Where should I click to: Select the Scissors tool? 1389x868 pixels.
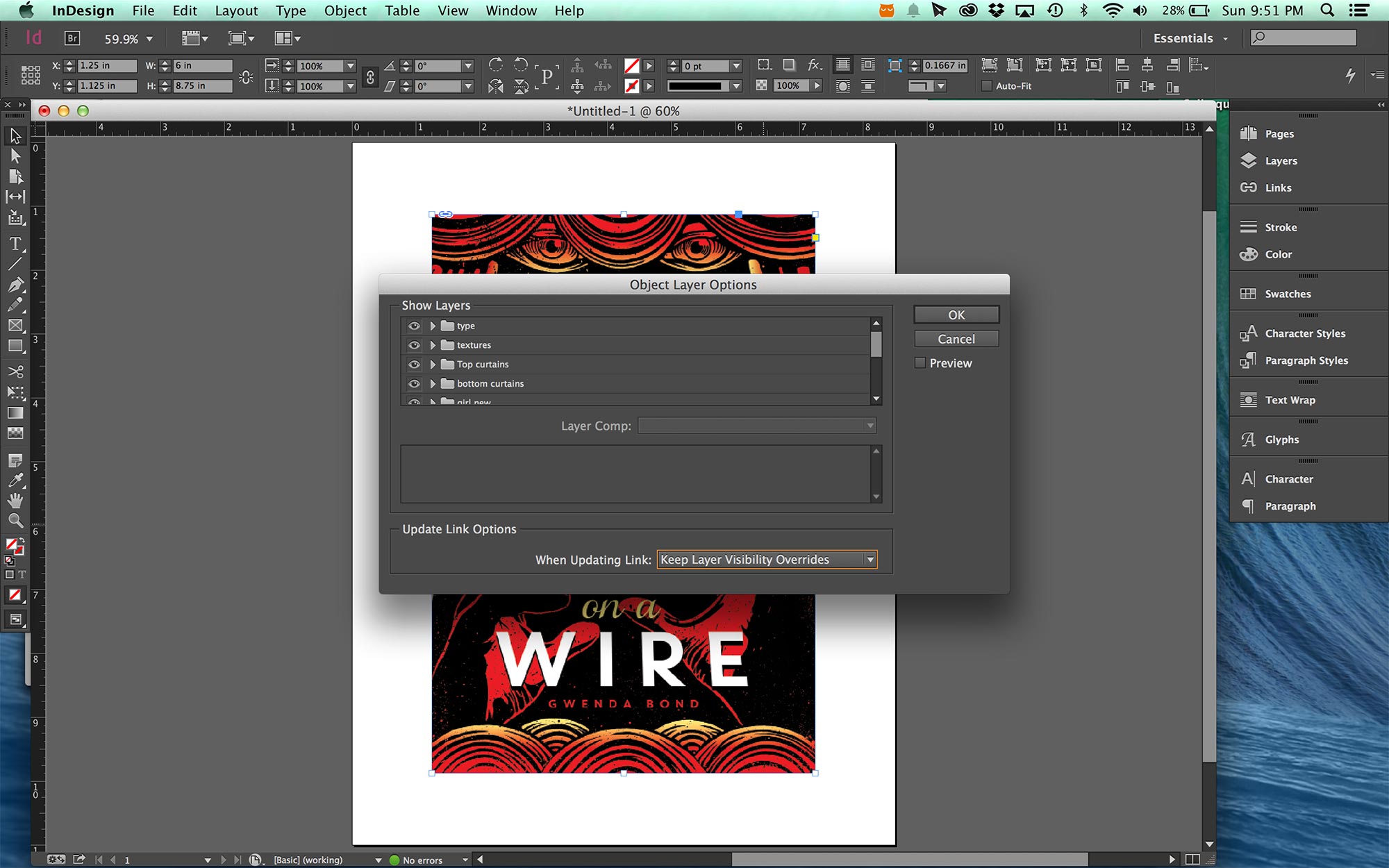(15, 372)
